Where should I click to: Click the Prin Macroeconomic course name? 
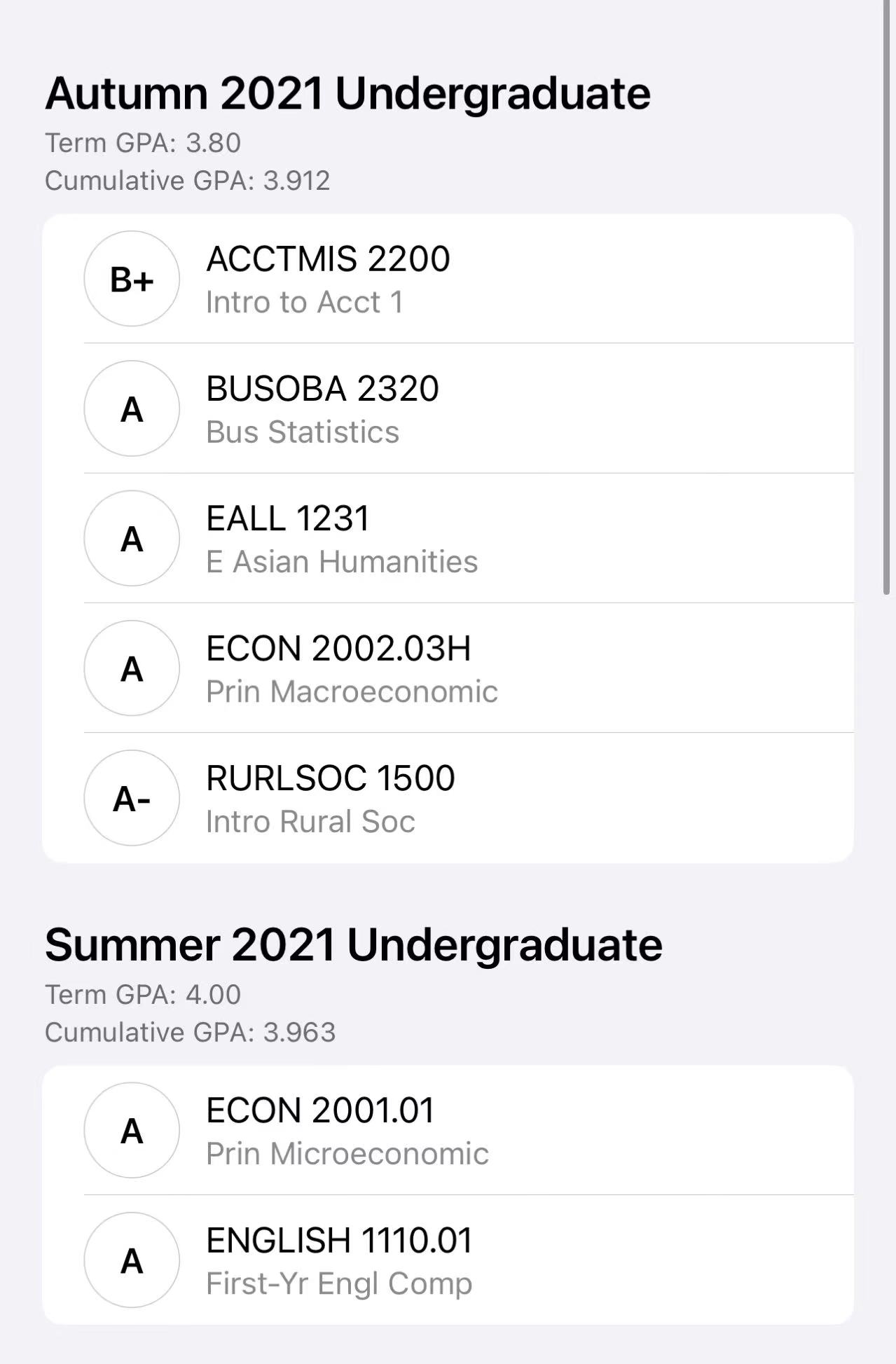tap(352, 691)
